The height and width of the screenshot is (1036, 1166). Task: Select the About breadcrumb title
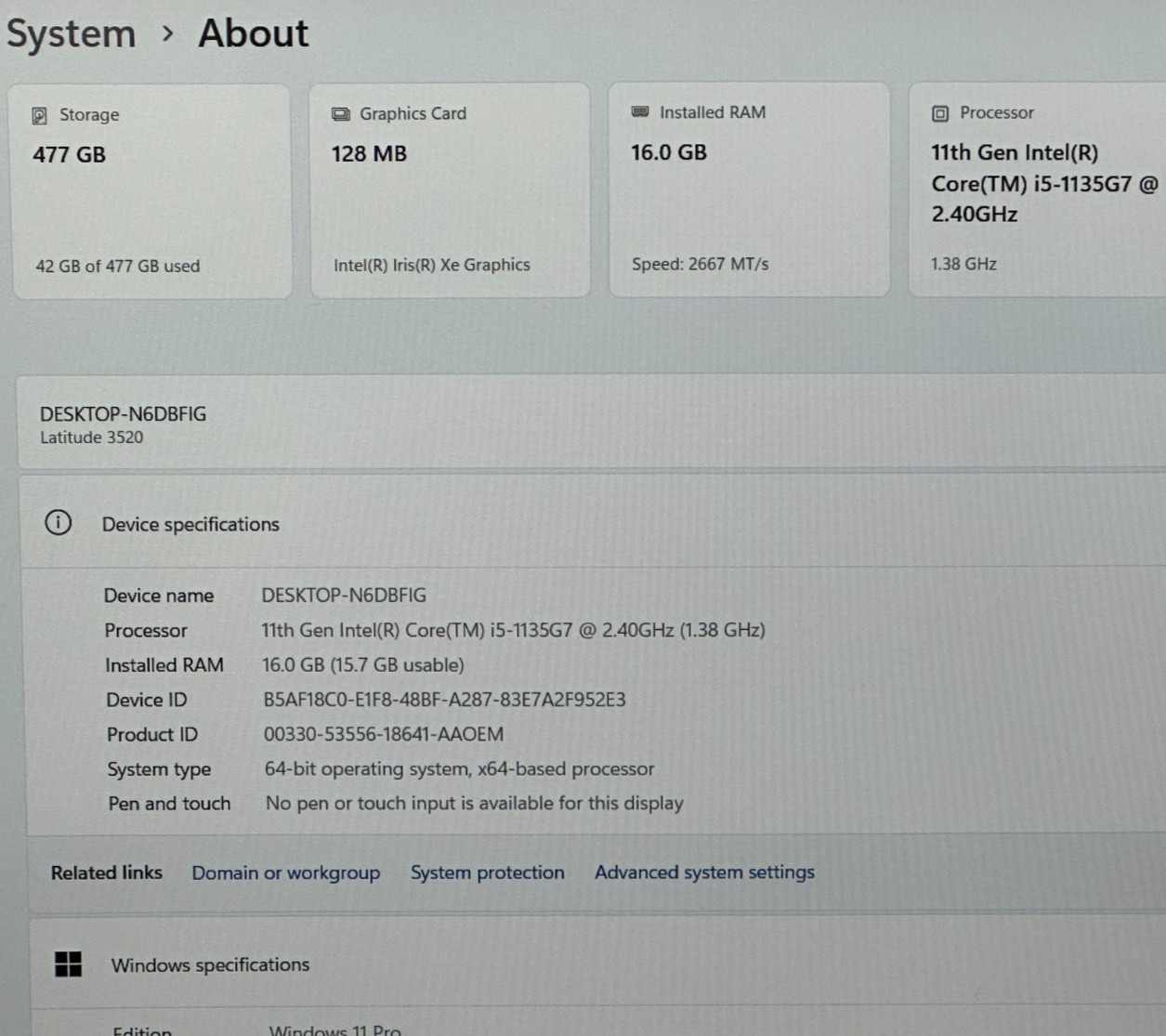(x=253, y=33)
